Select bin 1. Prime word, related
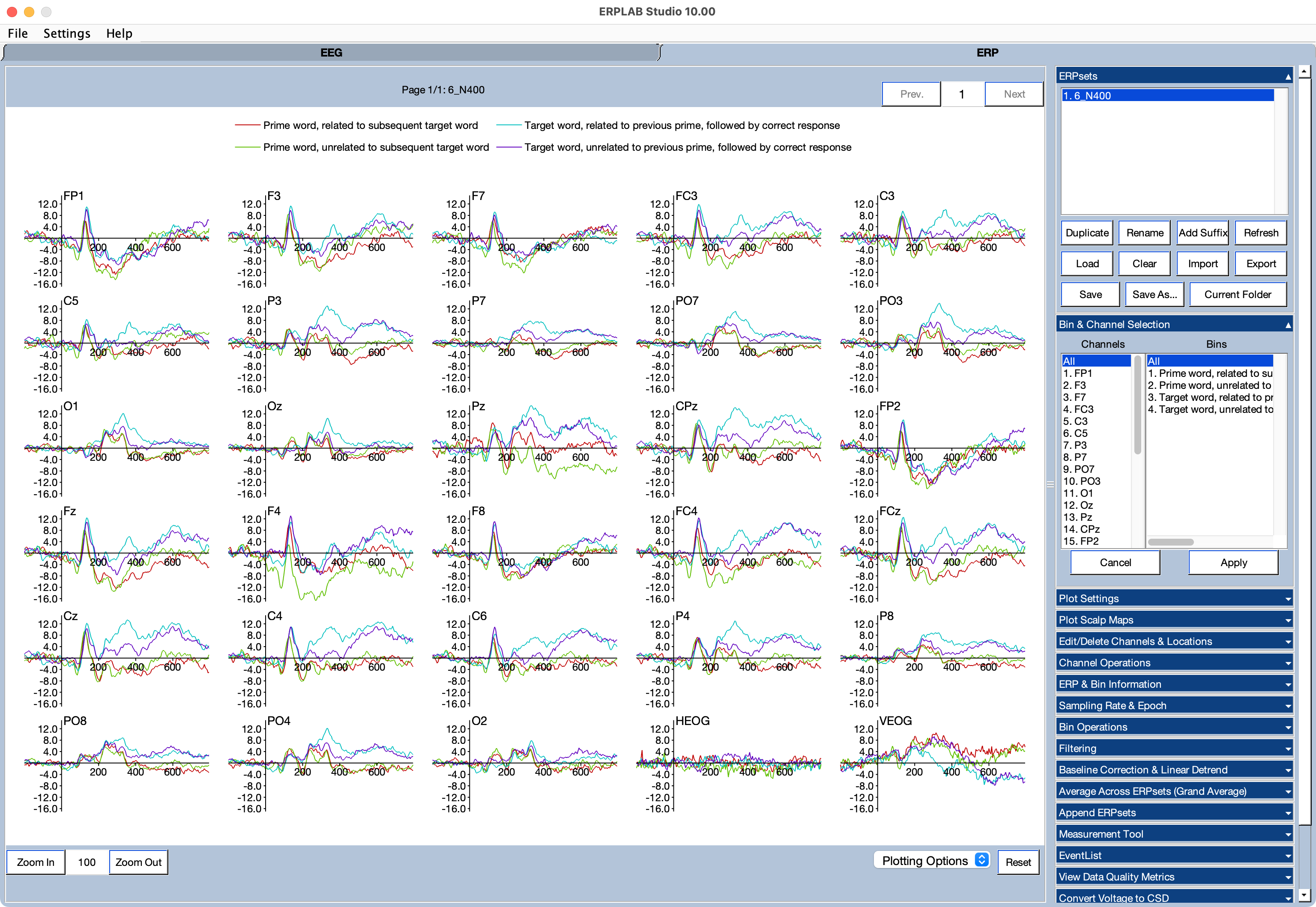The width and height of the screenshot is (1316, 907). (1210, 373)
